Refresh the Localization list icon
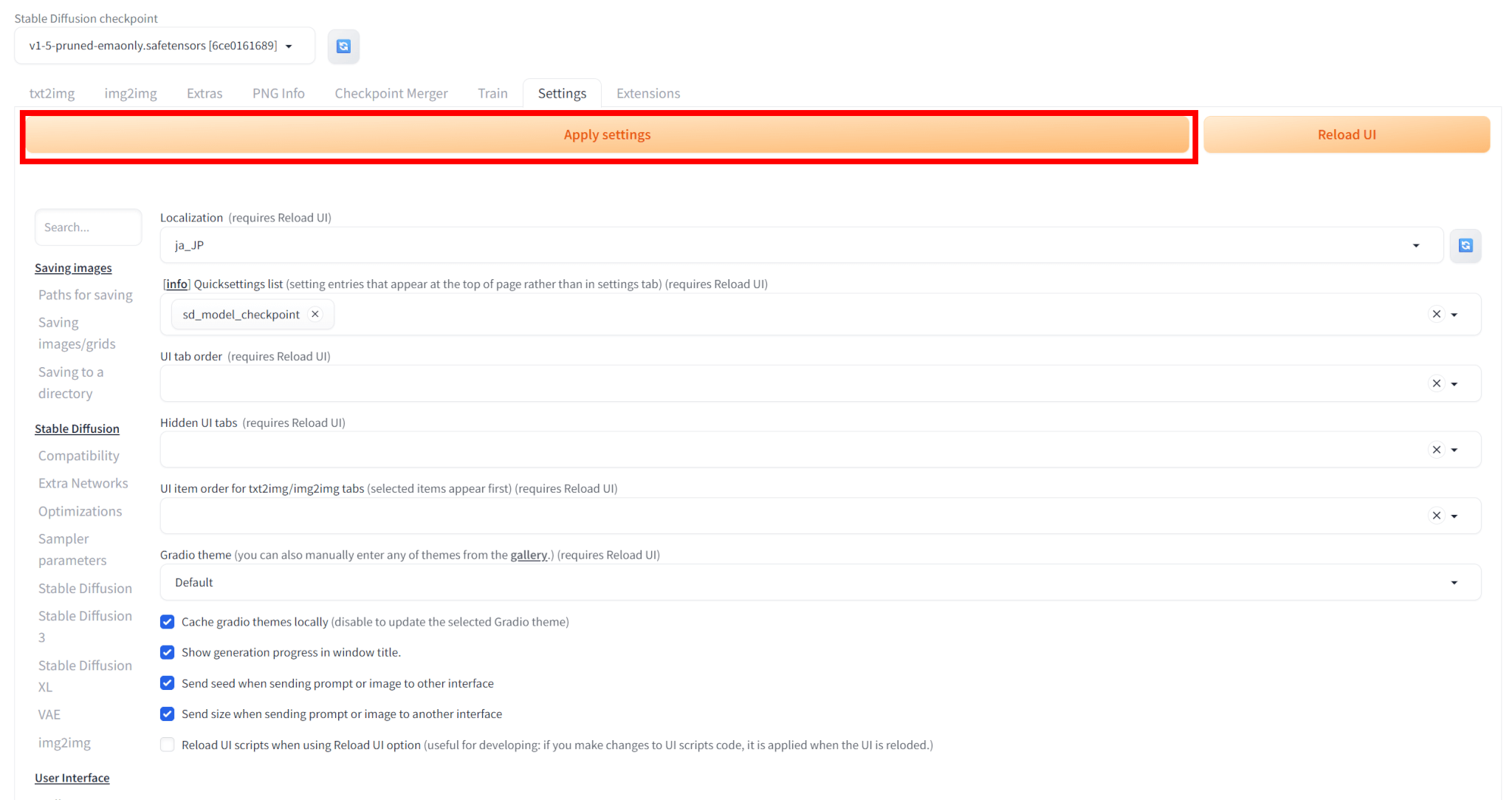The height and width of the screenshot is (800, 1512). coord(1465,245)
